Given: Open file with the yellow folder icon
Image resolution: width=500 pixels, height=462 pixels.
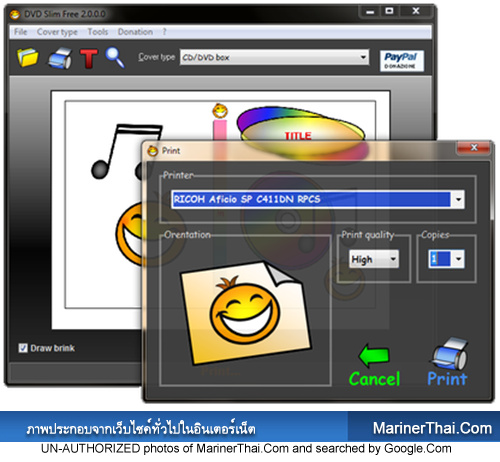Looking at the screenshot, I should (28, 58).
